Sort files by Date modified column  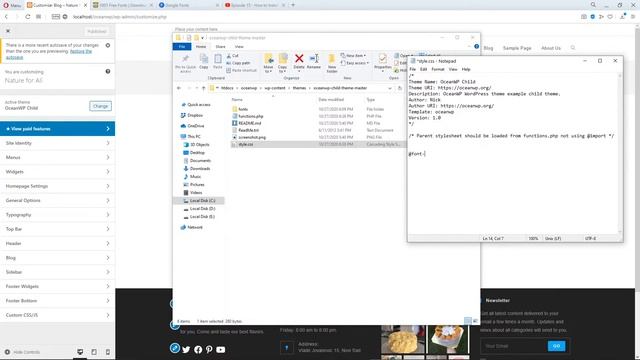coord(331,100)
